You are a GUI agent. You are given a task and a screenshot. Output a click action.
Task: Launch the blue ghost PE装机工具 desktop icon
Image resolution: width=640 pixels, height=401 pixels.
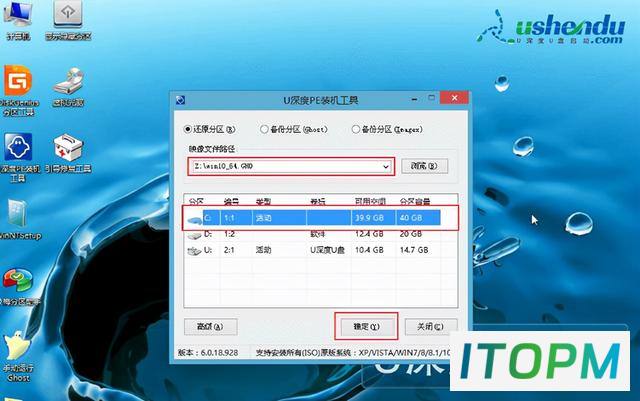pyautogui.click(x=18, y=157)
